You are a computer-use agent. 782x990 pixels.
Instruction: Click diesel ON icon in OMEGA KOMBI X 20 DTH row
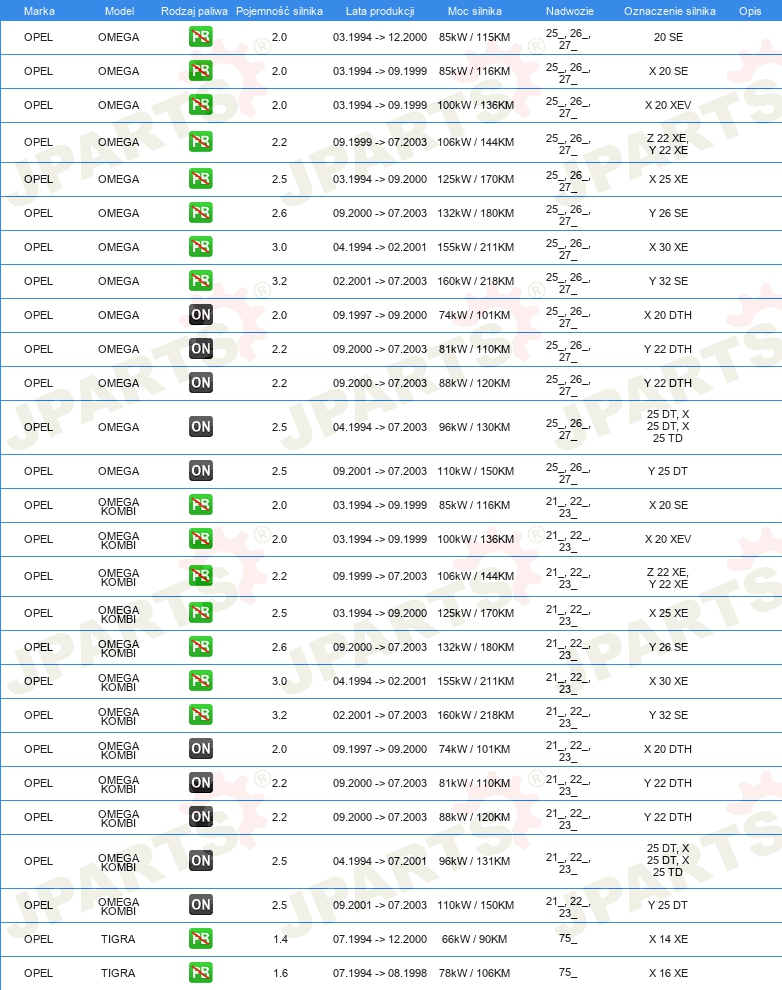(201, 749)
